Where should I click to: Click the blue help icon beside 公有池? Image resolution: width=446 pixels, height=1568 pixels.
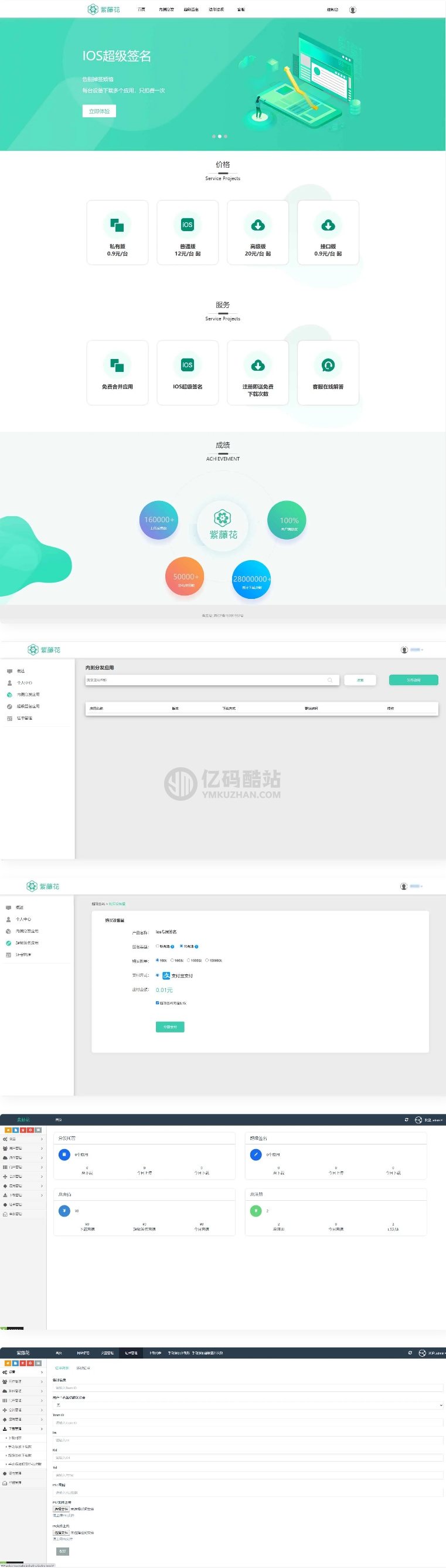click(x=196, y=947)
